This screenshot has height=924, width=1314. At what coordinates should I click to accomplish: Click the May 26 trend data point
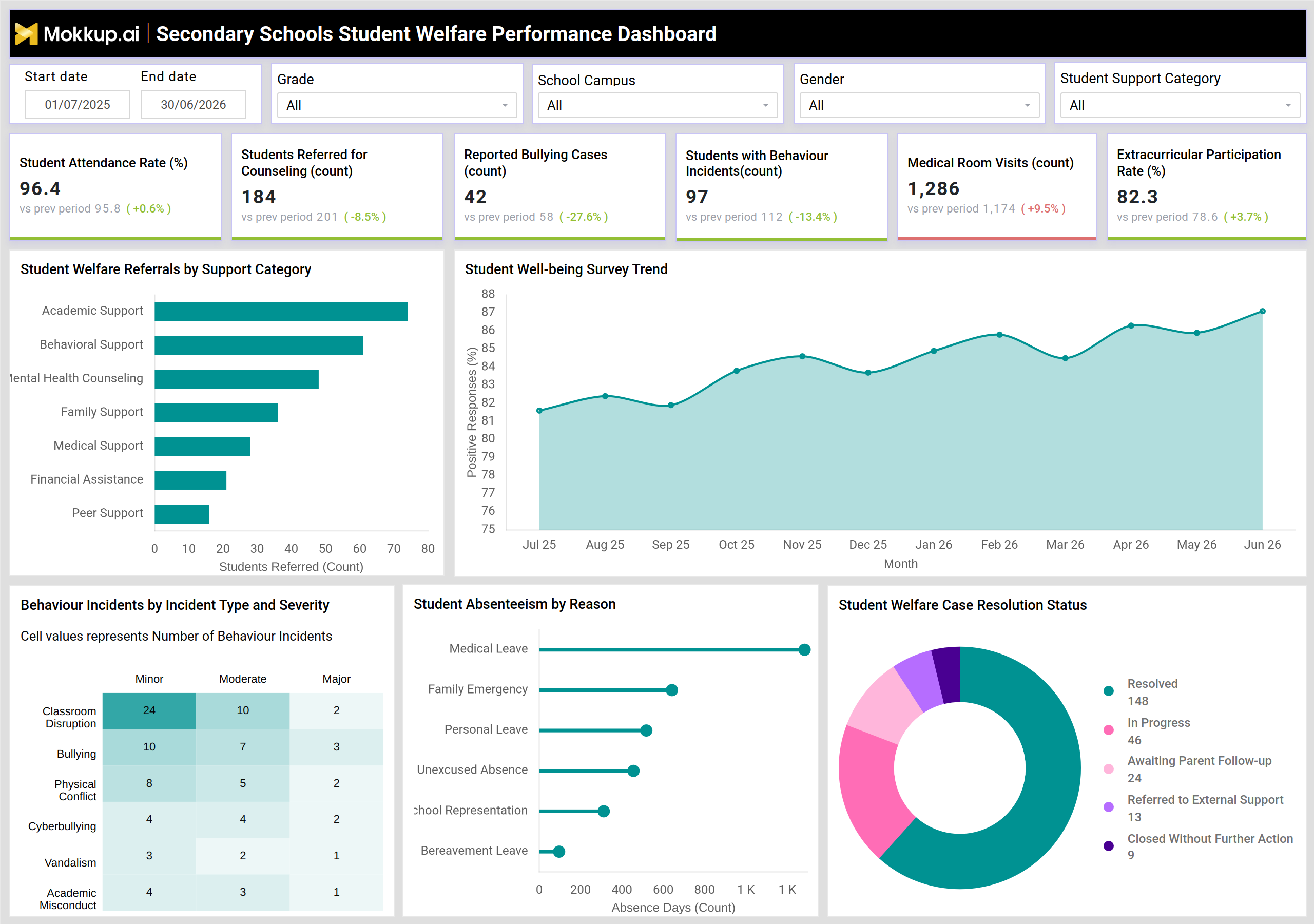tap(1196, 333)
